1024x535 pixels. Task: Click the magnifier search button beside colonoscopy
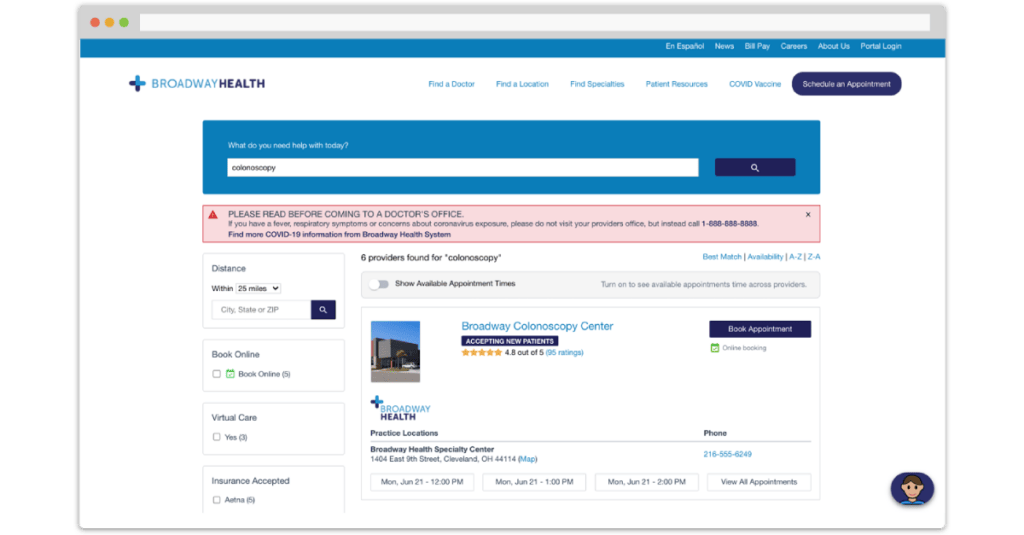tap(755, 168)
